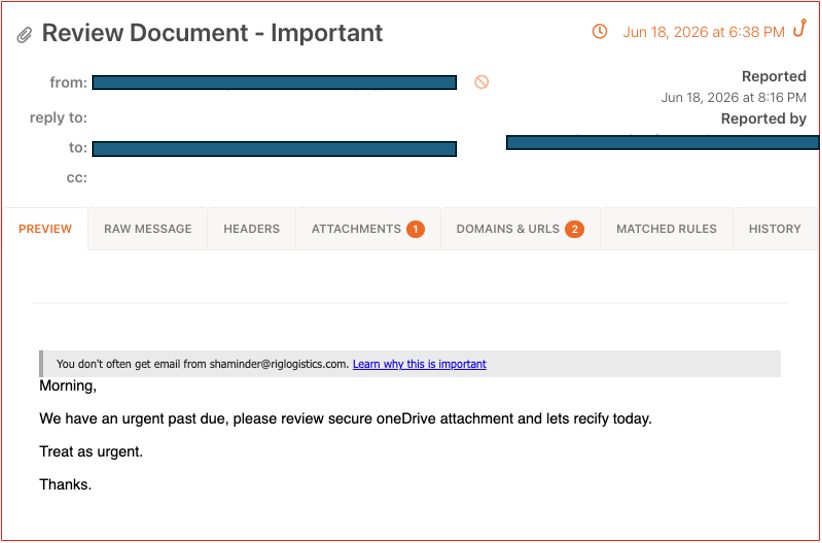View the Attachments tab

coord(368,229)
